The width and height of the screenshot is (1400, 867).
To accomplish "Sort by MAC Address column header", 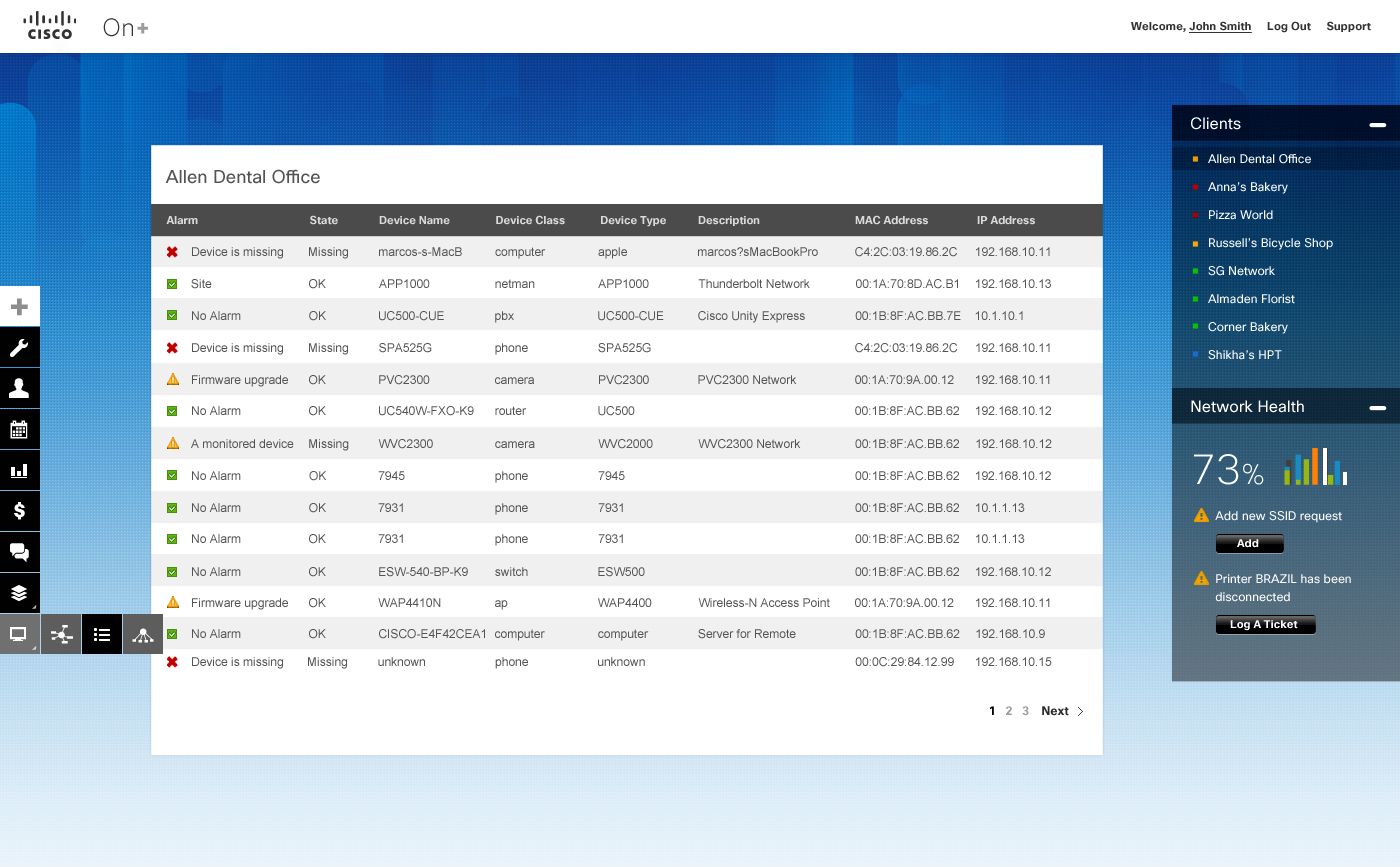I will 891,220.
